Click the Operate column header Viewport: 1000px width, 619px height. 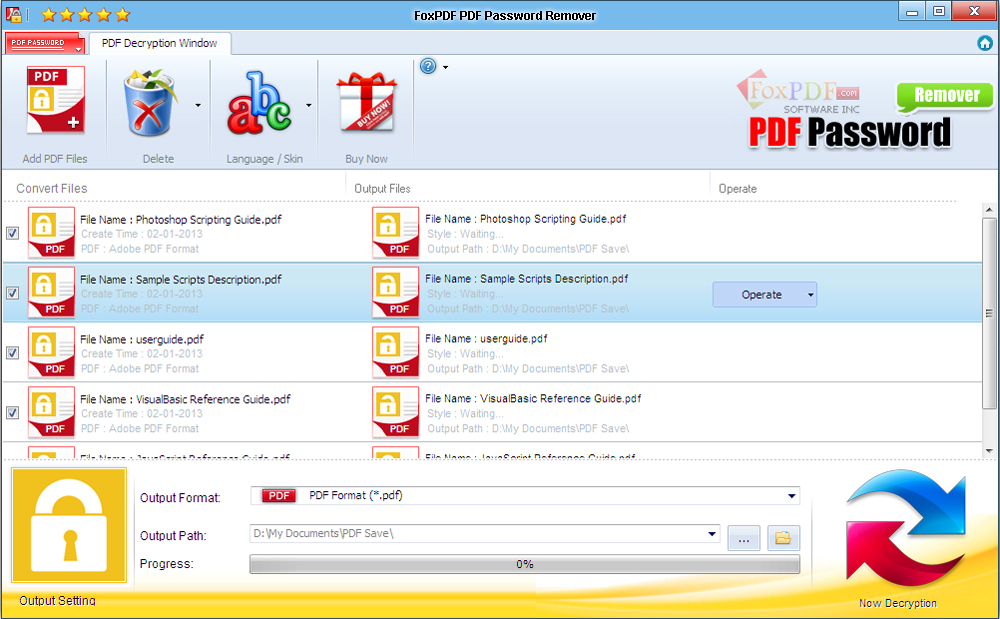(x=737, y=189)
